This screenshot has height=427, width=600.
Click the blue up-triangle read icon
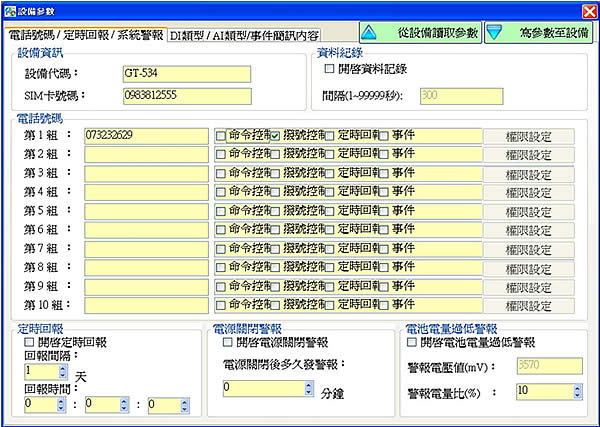pyautogui.click(x=370, y=33)
